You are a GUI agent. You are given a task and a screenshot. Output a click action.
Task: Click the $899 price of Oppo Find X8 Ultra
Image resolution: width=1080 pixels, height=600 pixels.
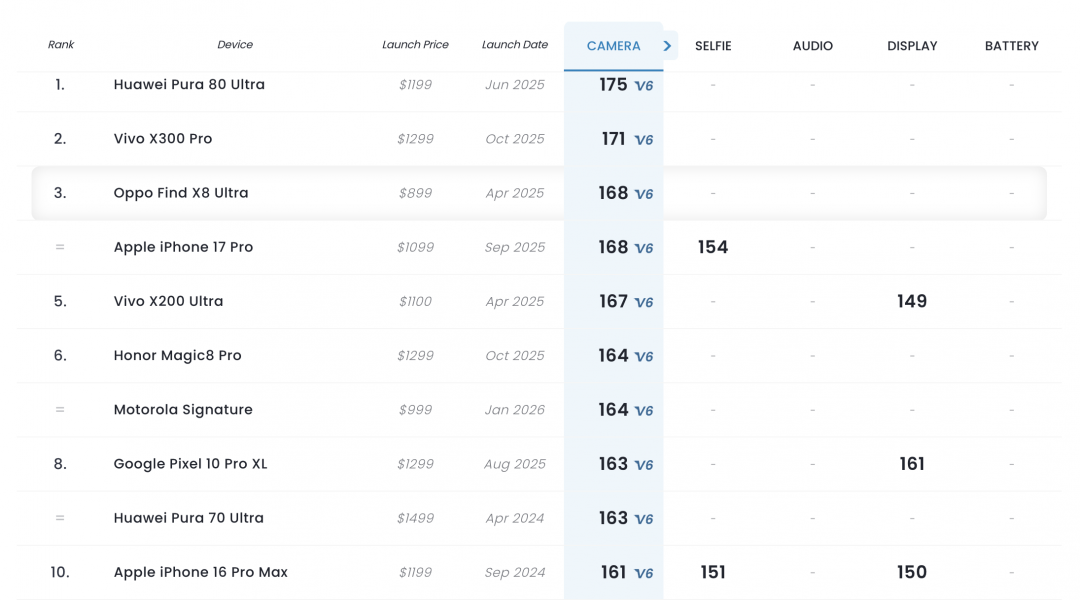415,193
